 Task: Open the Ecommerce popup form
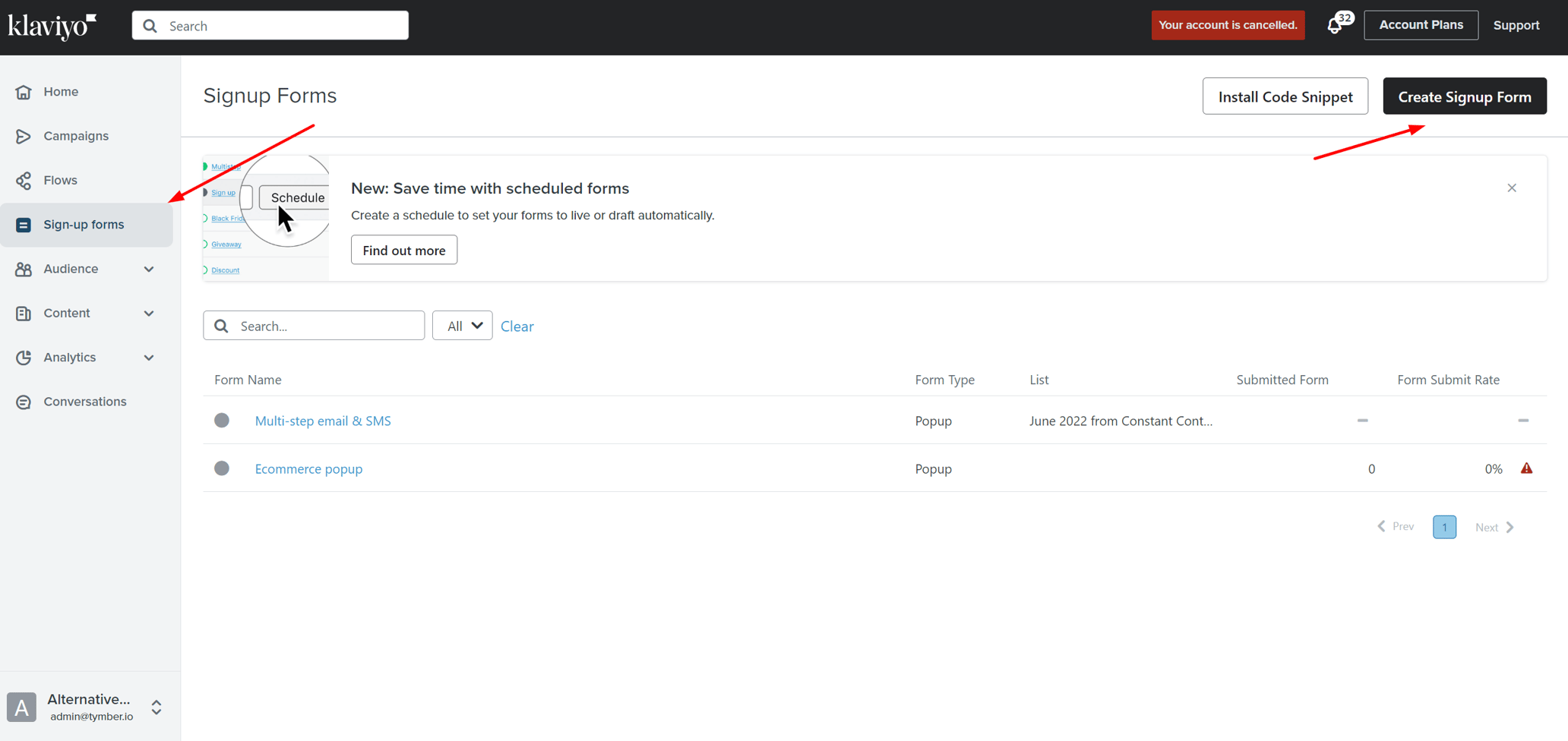(x=308, y=468)
